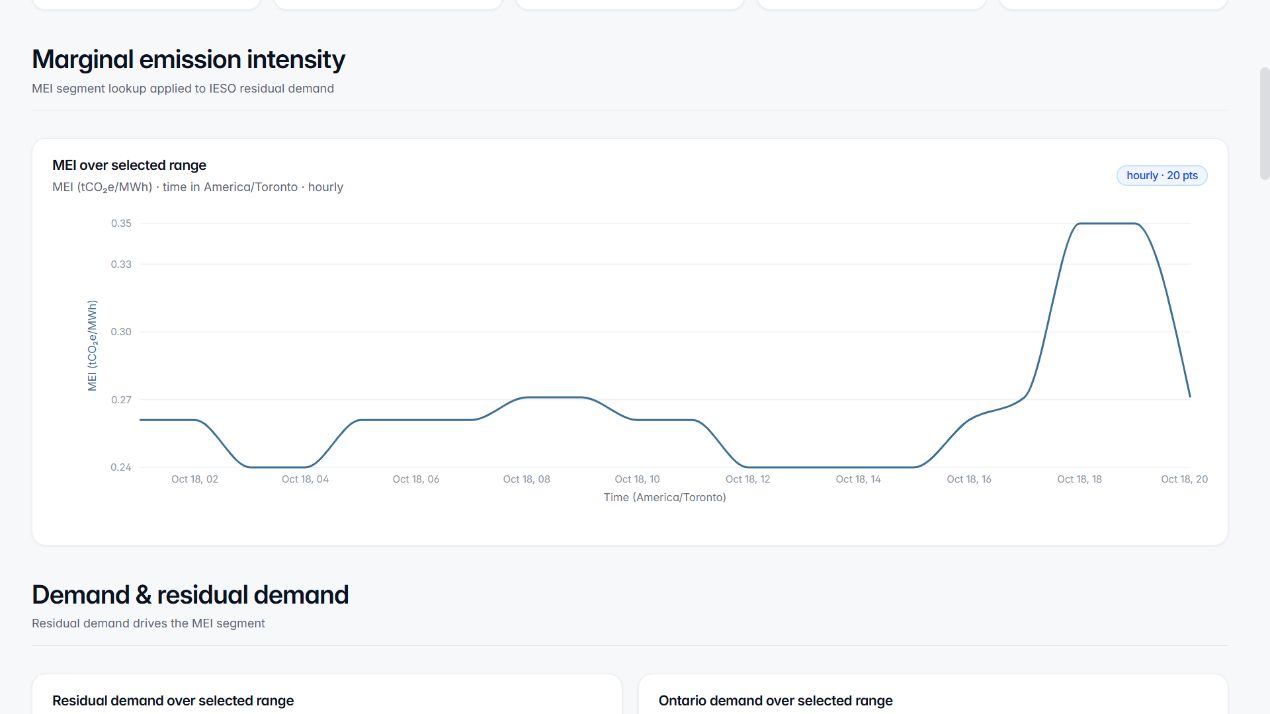Click x-axis label Oct 18, 18

[x=1080, y=480]
